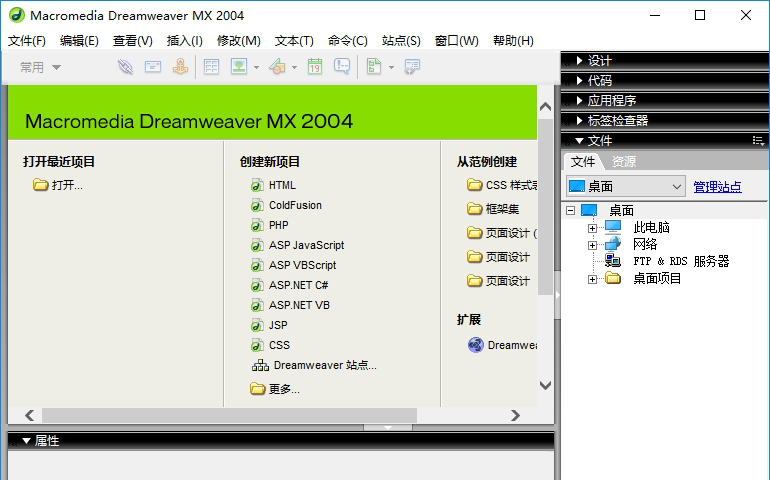Create new ASP.NET VB page

coord(290,305)
